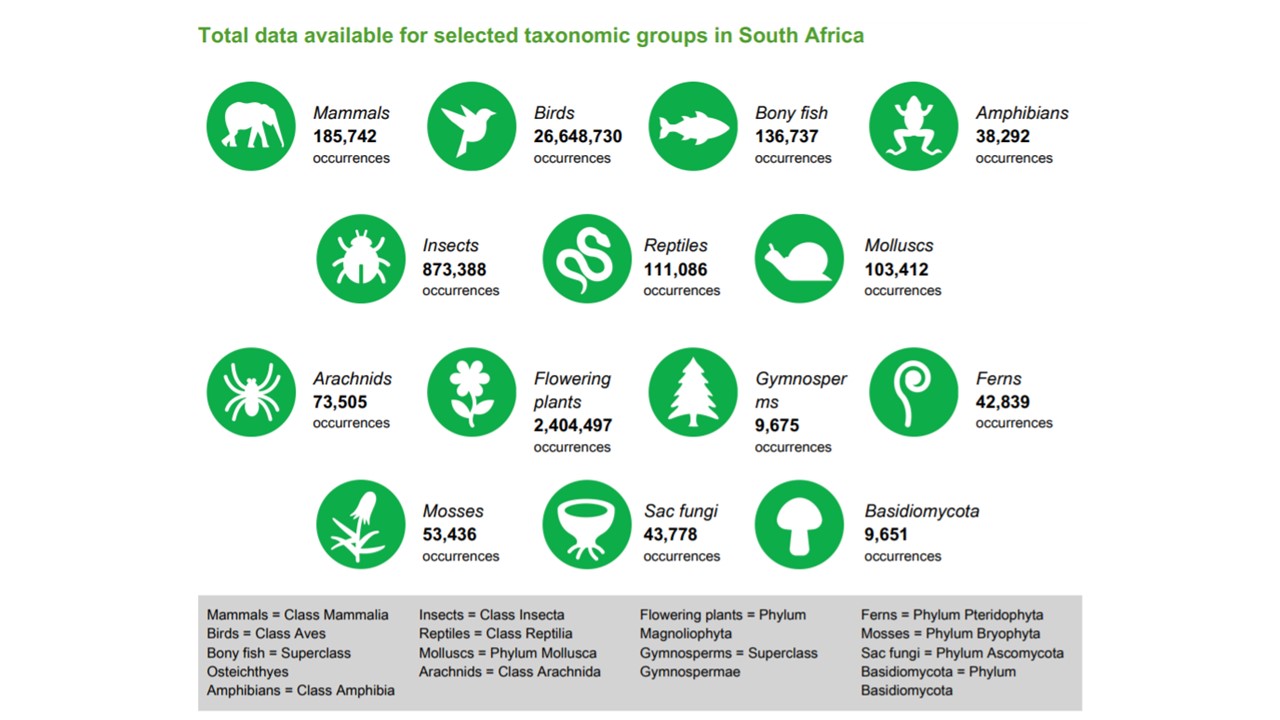Click the Birds 26,648,730 occurrence count
The height and width of the screenshot is (720, 1280).
pos(578,136)
